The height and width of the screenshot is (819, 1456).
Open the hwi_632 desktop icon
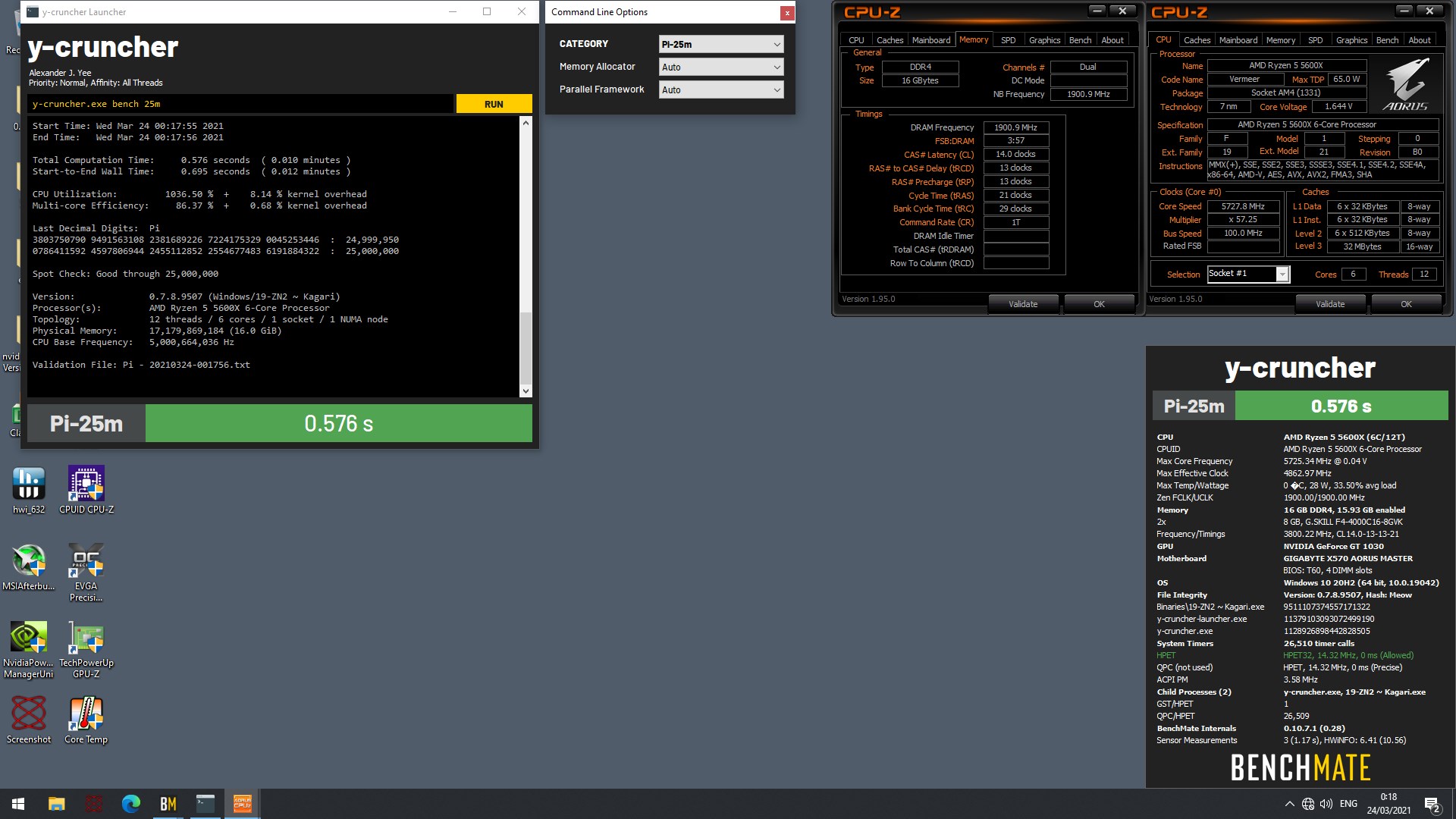(29, 490)
